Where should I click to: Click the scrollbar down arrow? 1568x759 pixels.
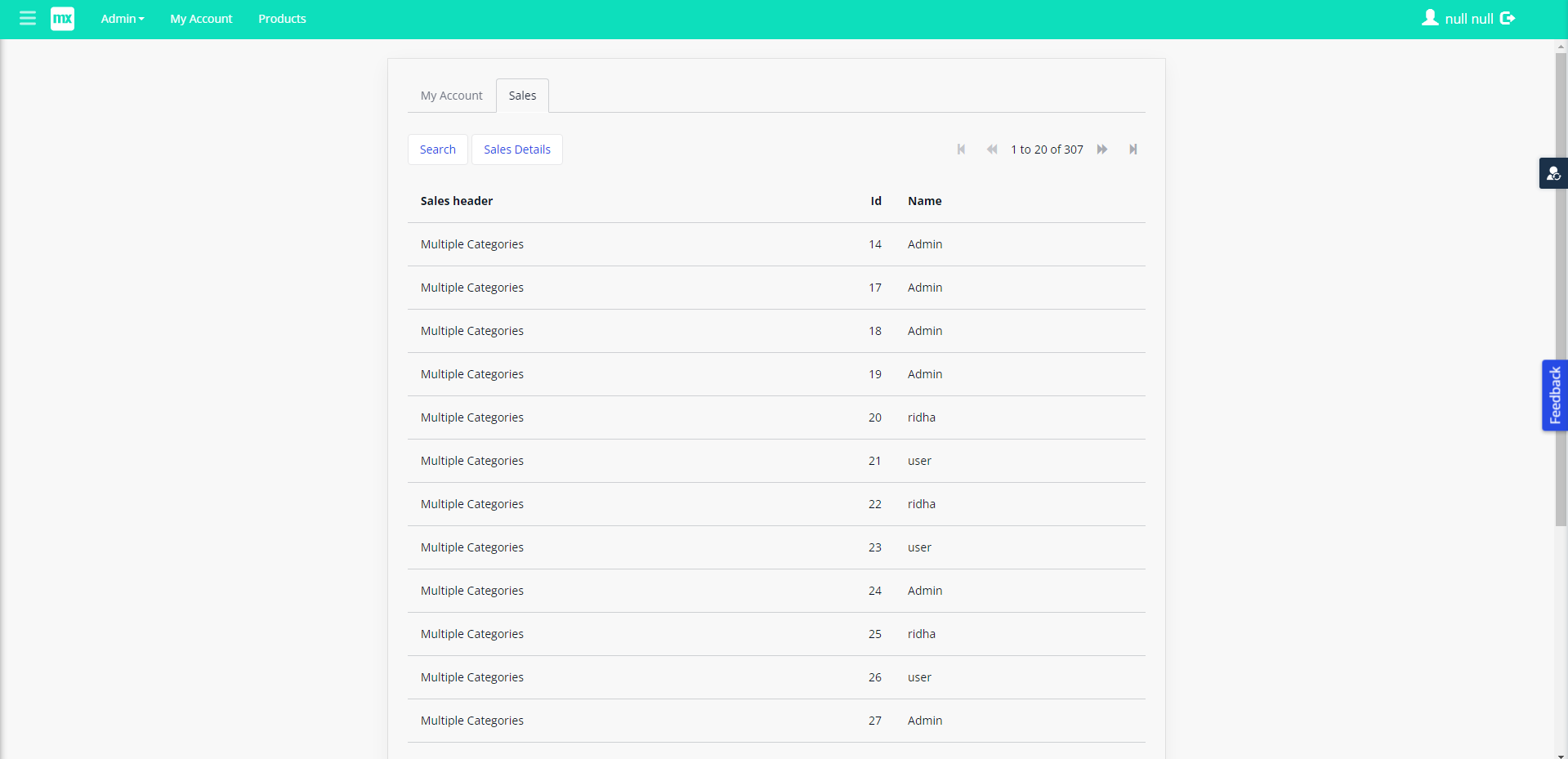[x=1561, y=752]
